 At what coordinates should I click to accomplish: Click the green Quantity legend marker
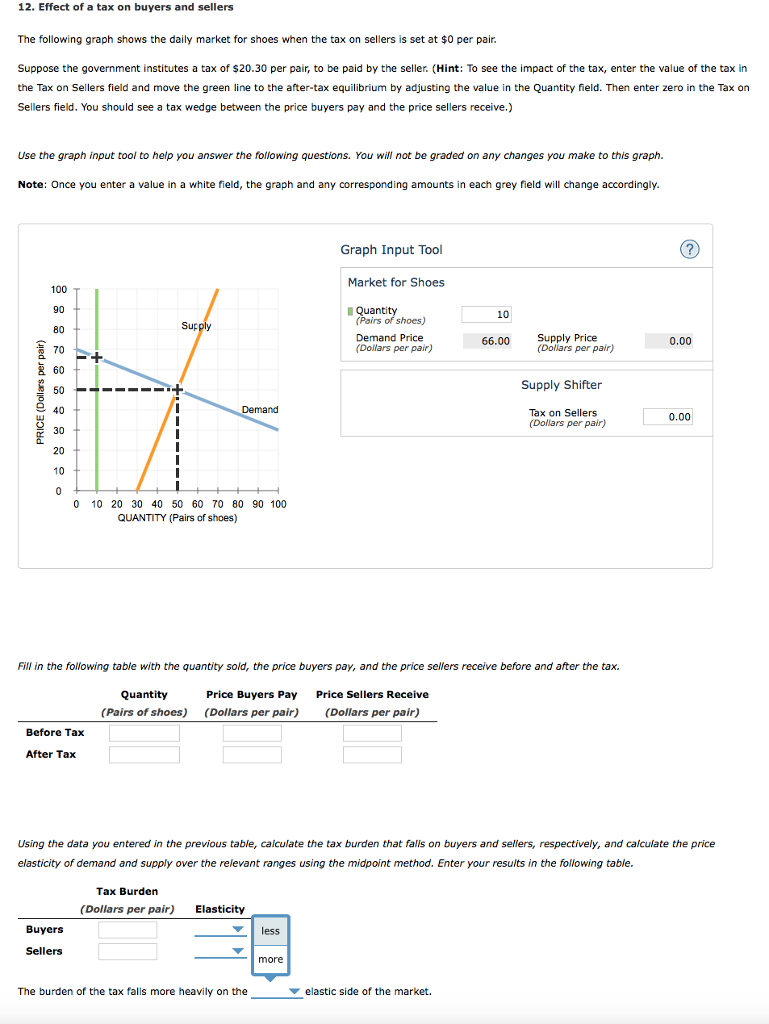point(351,311)
